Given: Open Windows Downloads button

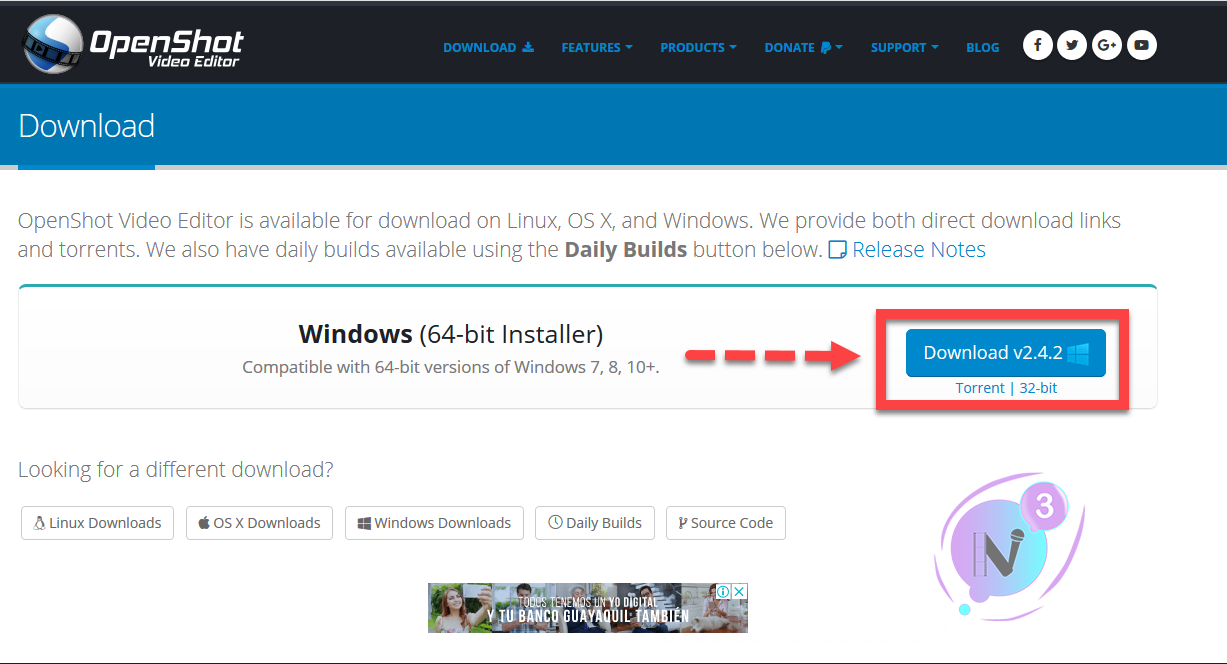Looking at the screenshot, I should (434, 523).
